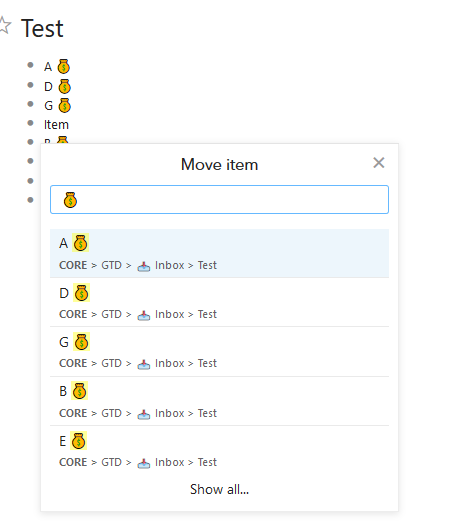
Task: Click money bag emoji on item A
Action: 63,66
